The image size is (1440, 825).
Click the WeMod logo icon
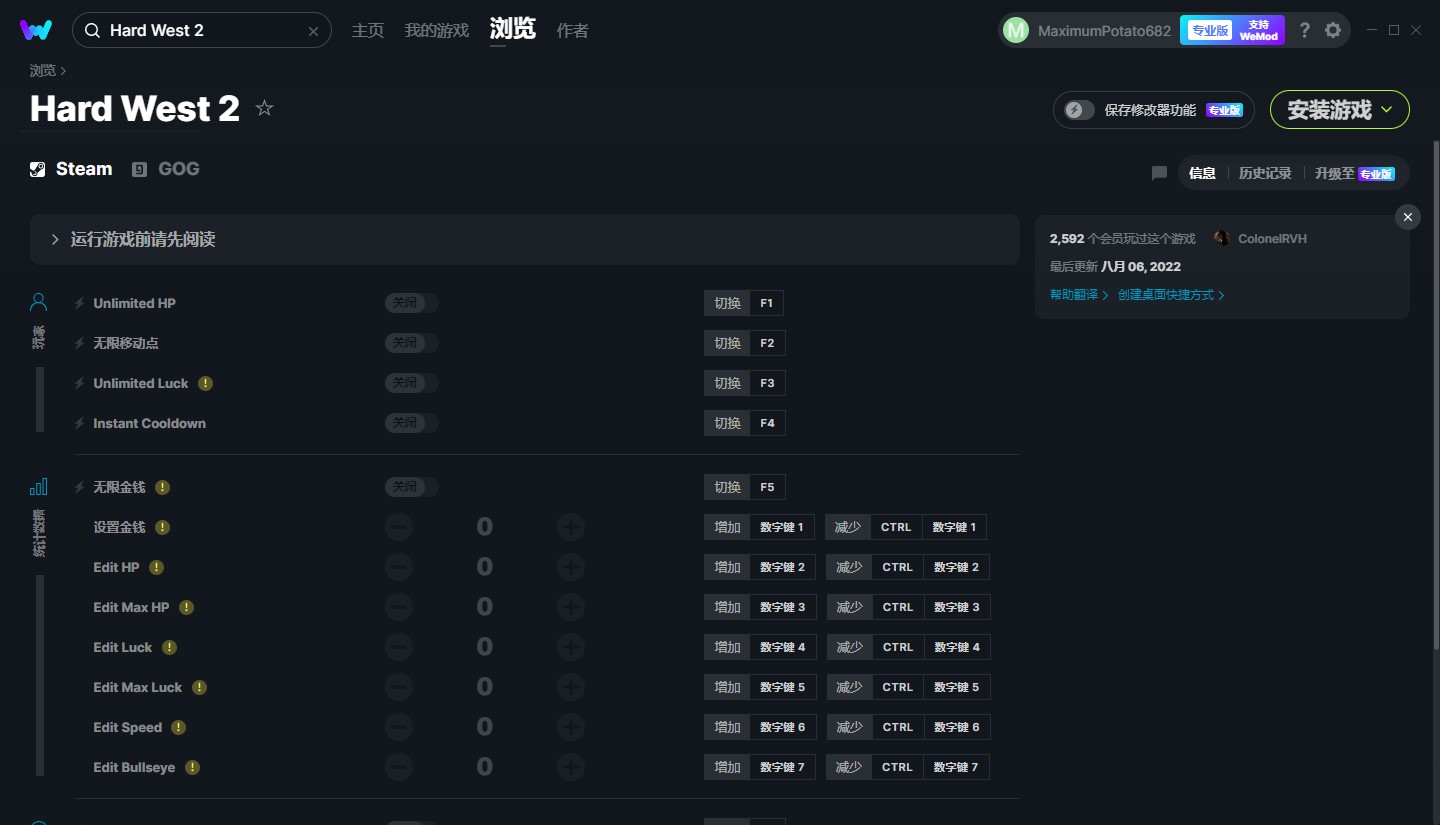36,30
